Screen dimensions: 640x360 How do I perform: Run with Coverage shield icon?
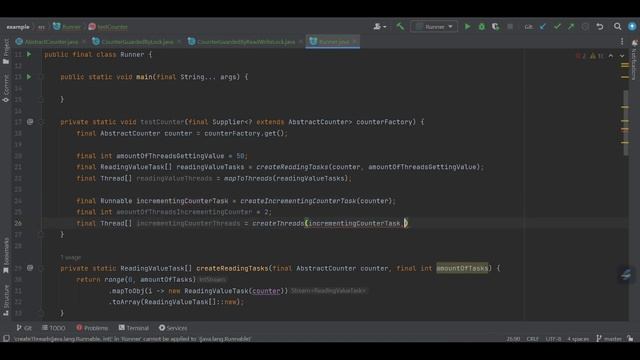point(495,27)
